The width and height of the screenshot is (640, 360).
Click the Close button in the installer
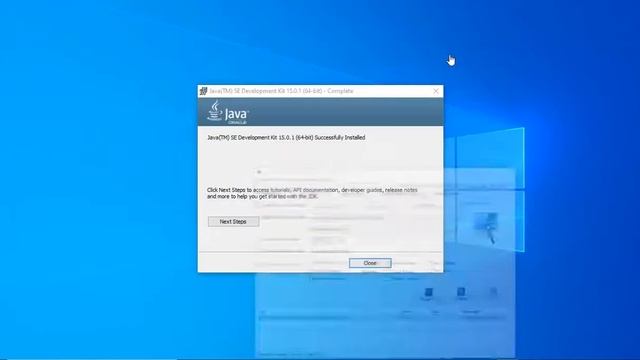(x=370, y=263)
